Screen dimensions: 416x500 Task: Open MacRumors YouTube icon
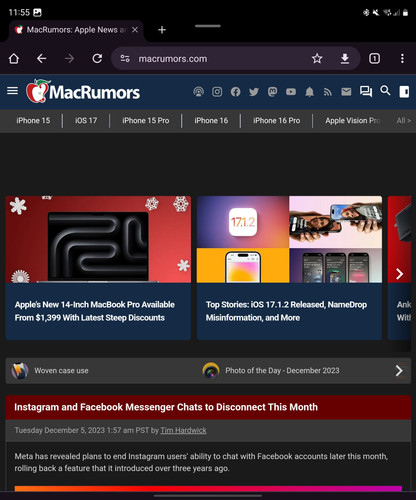[291, 91]
